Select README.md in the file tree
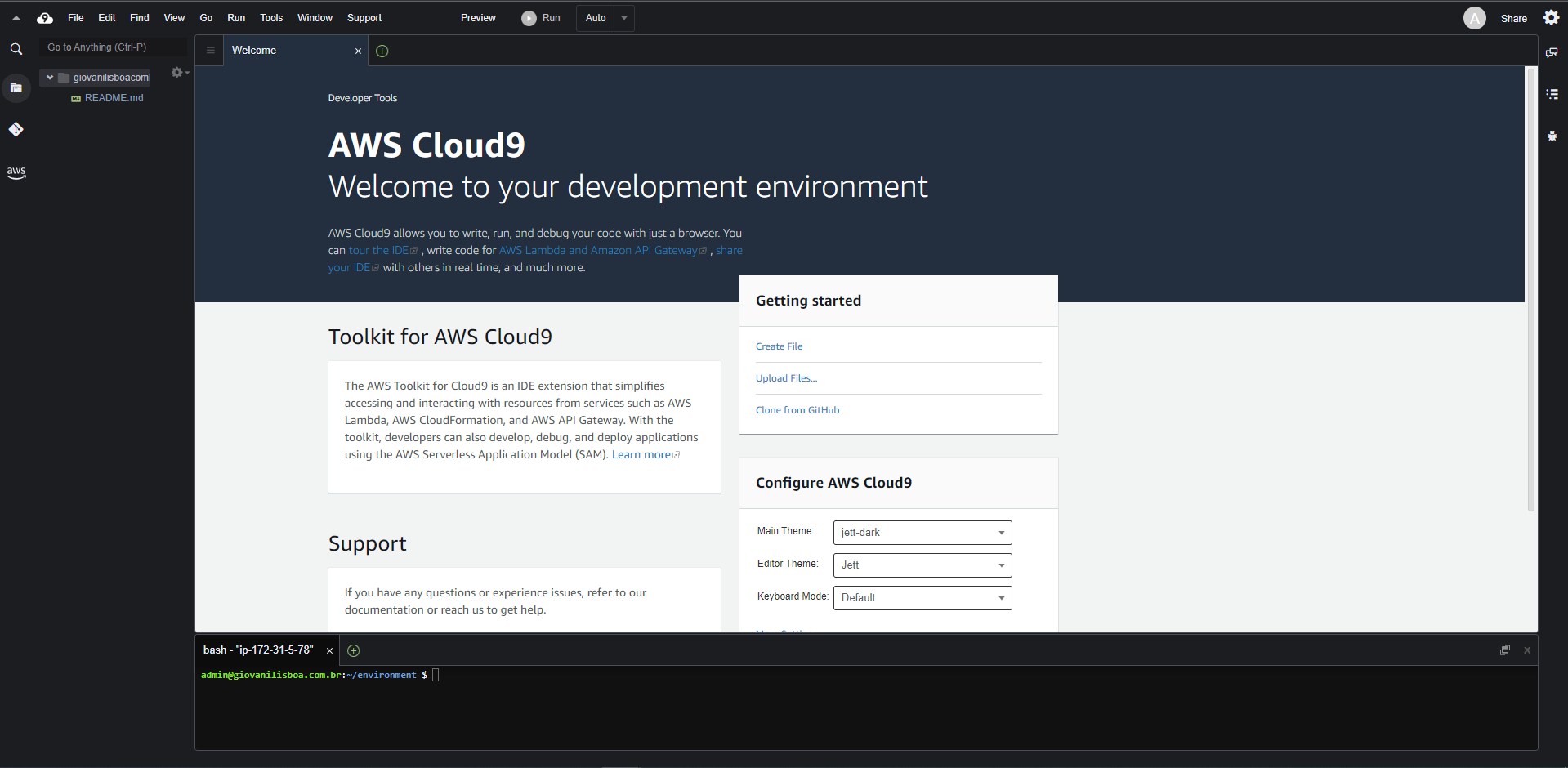This screenshot has width=1568, height=768. pos(114,98)
